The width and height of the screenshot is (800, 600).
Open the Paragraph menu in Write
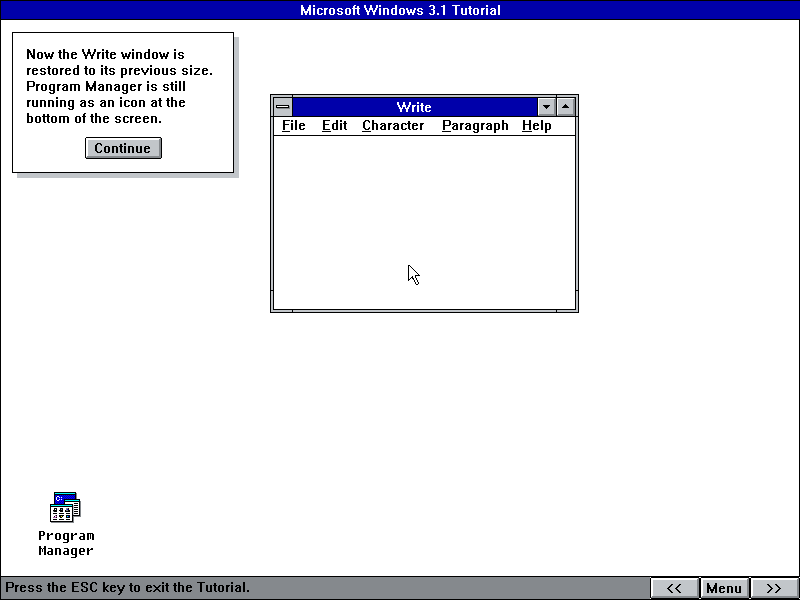pyautogui.click(x=475, y=126)
